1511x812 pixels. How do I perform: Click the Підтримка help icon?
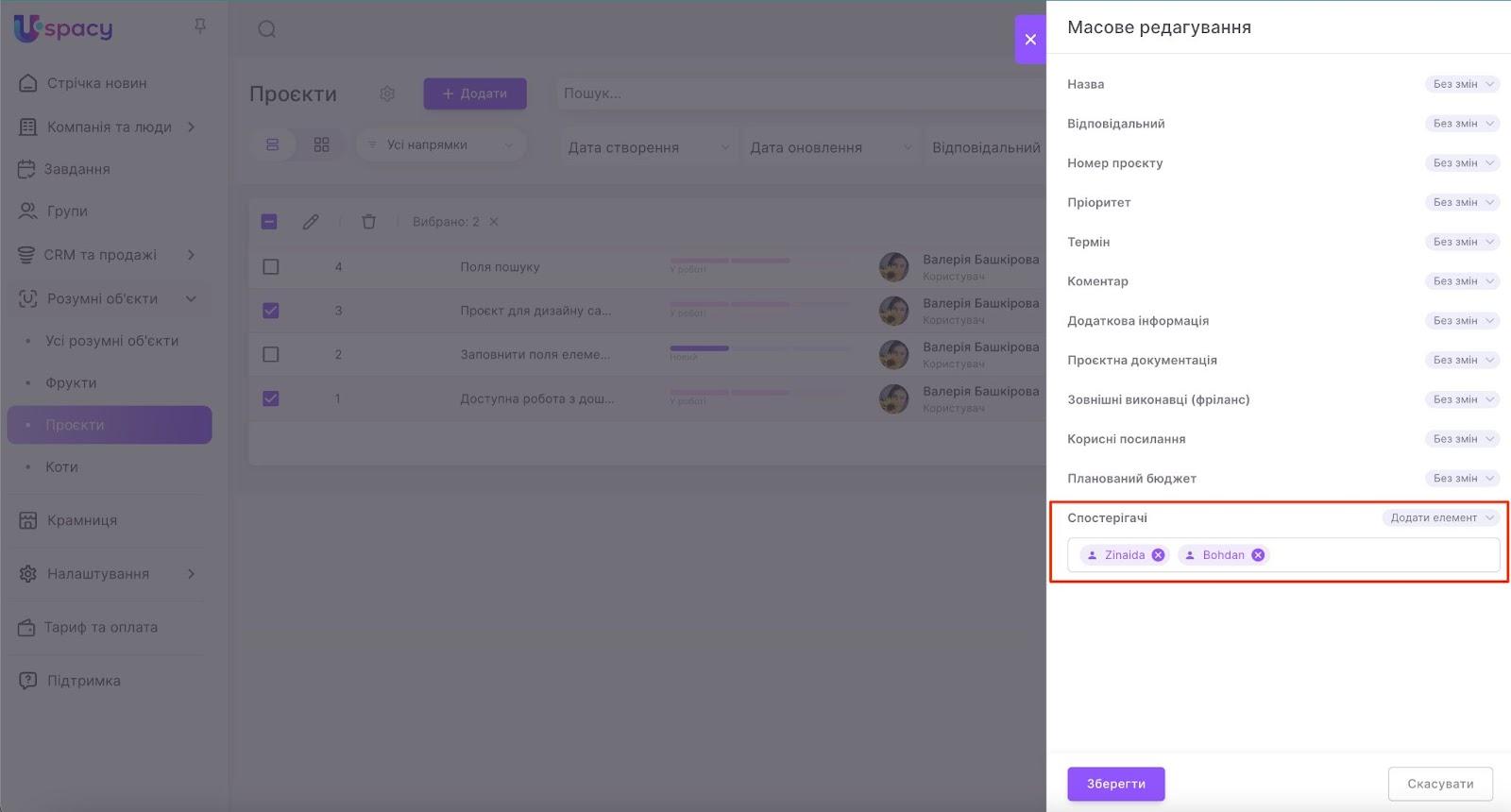(28, 681)
